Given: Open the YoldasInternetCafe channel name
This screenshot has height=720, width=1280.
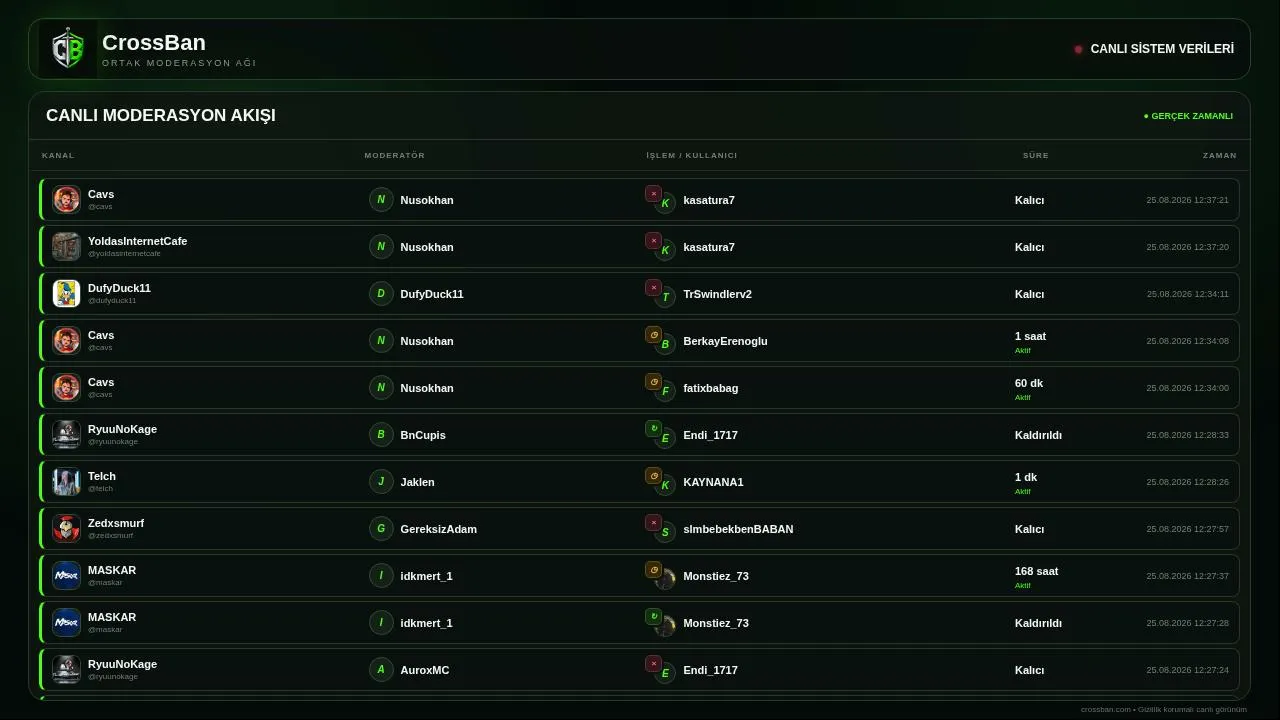Looking at the screenshot, I should pyautogui.click(x=137, y=241).
